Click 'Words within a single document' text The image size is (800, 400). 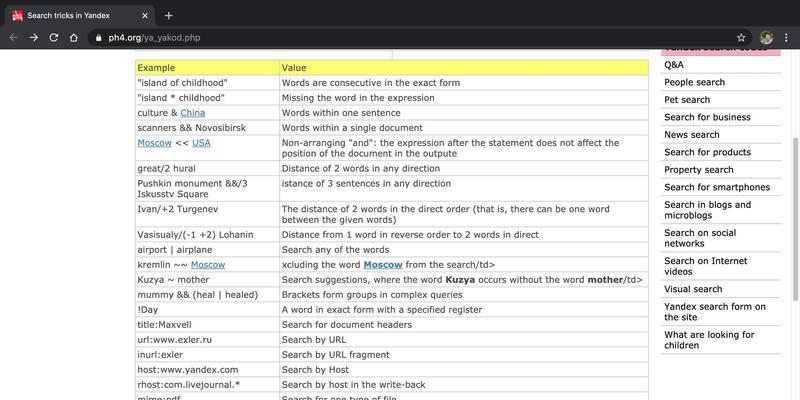click(353, 128)
